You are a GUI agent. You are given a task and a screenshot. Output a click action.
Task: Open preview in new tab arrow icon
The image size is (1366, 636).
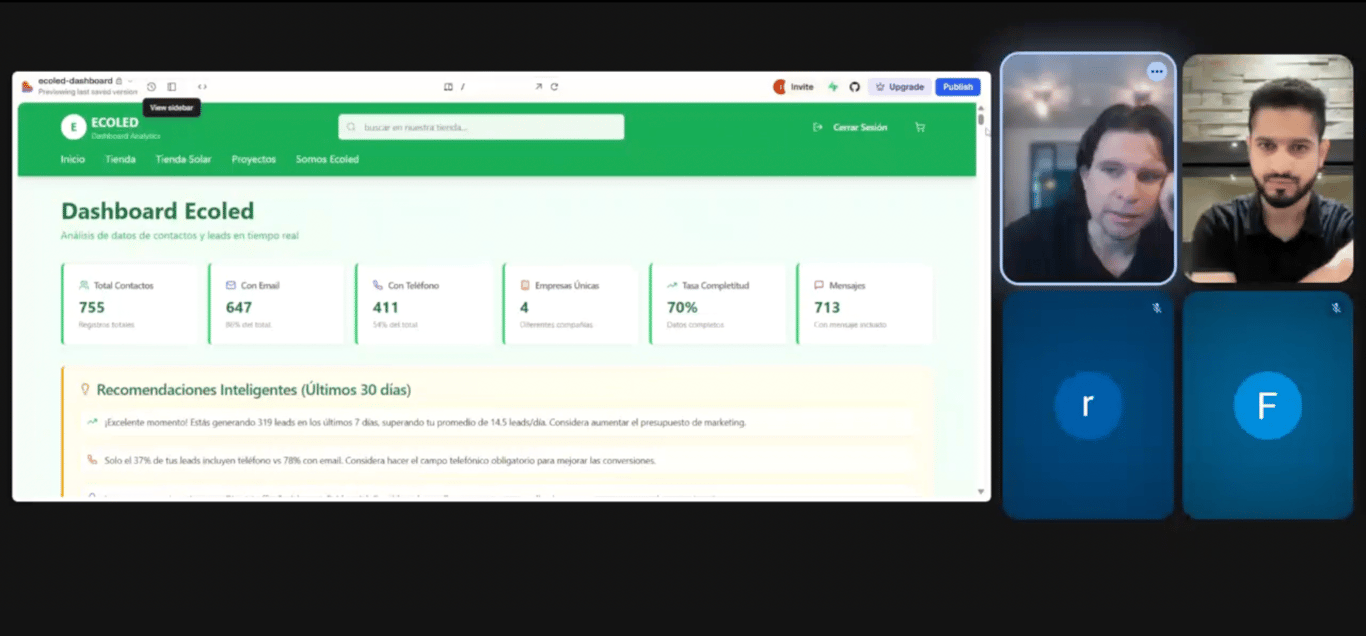pyautogui.click(x=538, y=87)
